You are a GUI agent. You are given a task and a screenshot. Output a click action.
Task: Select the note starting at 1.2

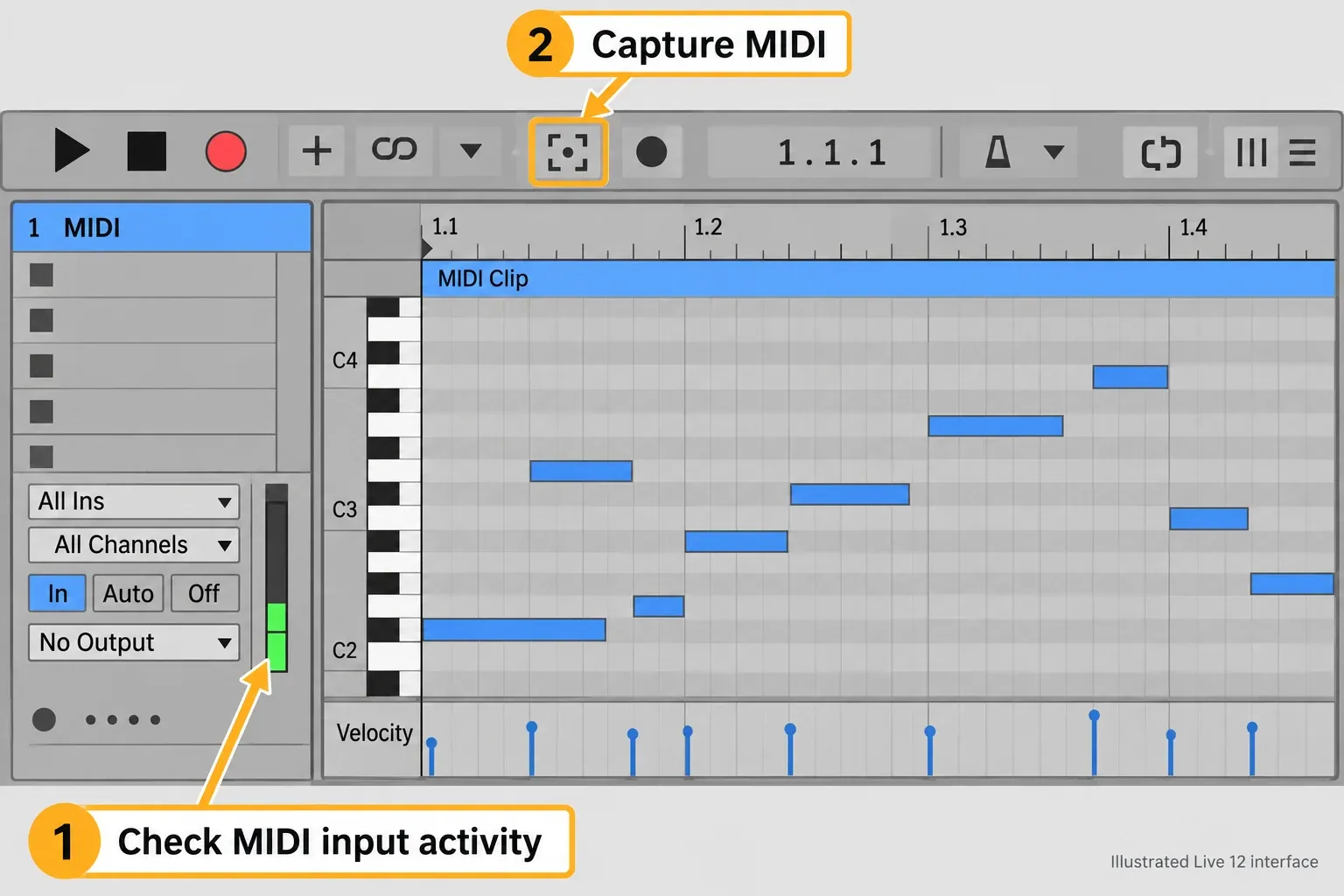pos(736,542)
